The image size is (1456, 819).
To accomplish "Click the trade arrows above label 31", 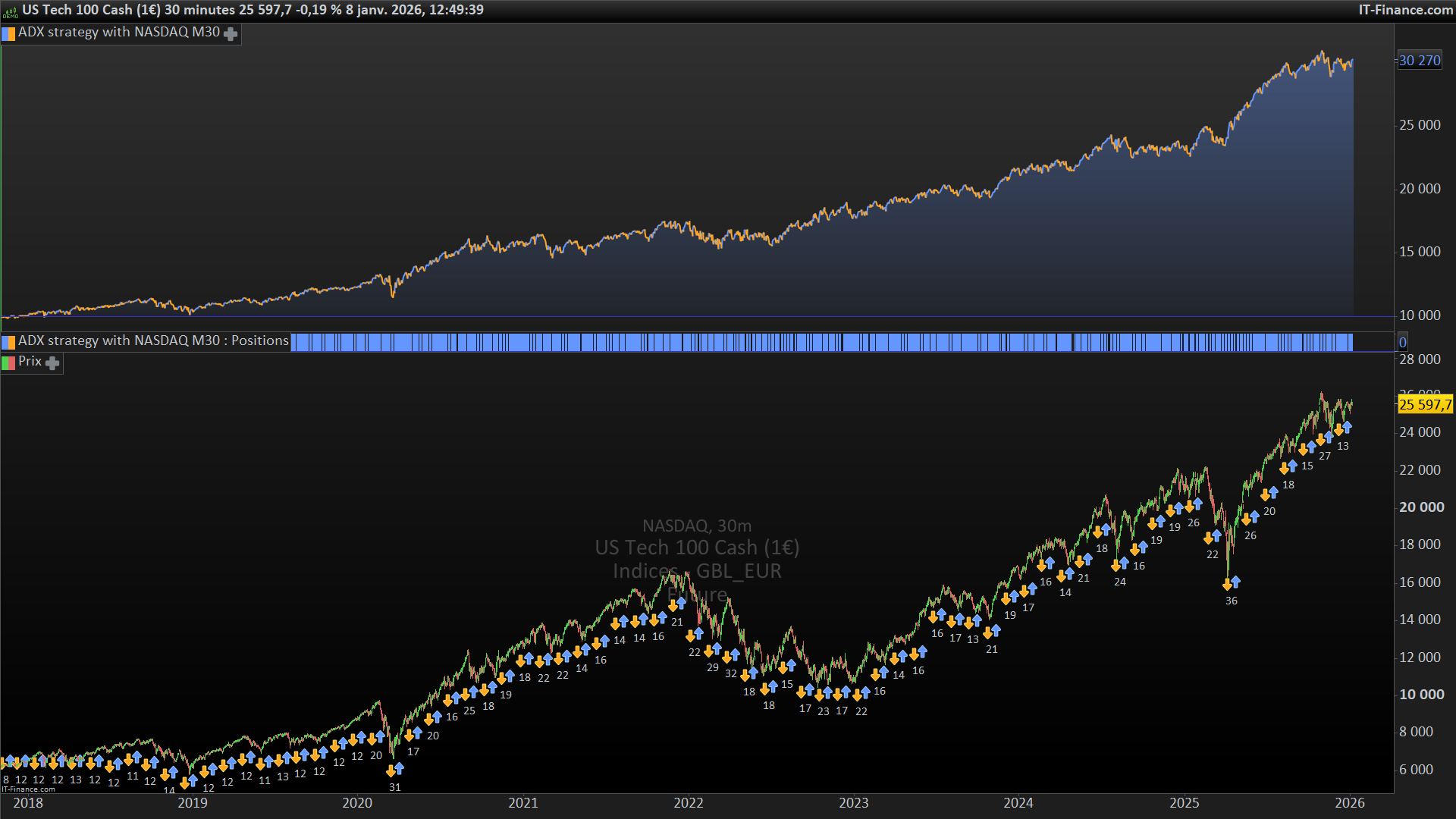I will (394, 770).
